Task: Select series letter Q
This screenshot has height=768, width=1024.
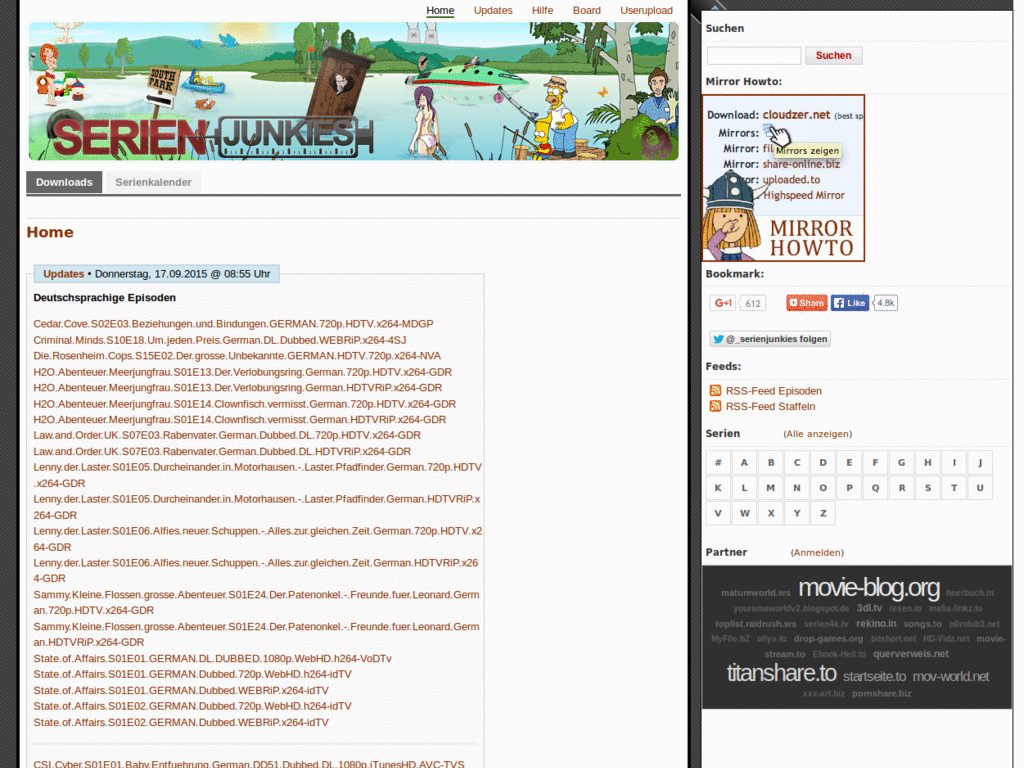Action: click(875, 488)
